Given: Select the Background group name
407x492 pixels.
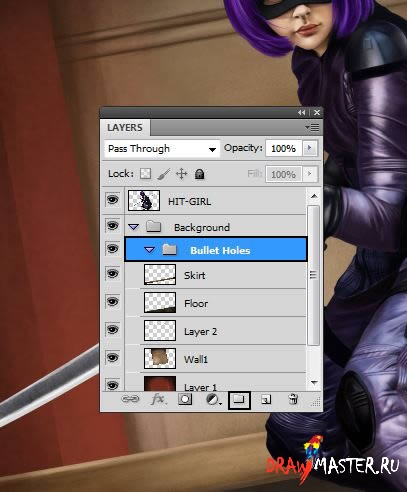Looking at the screenshot, I should pyautogui.click(x=202, y=227).
